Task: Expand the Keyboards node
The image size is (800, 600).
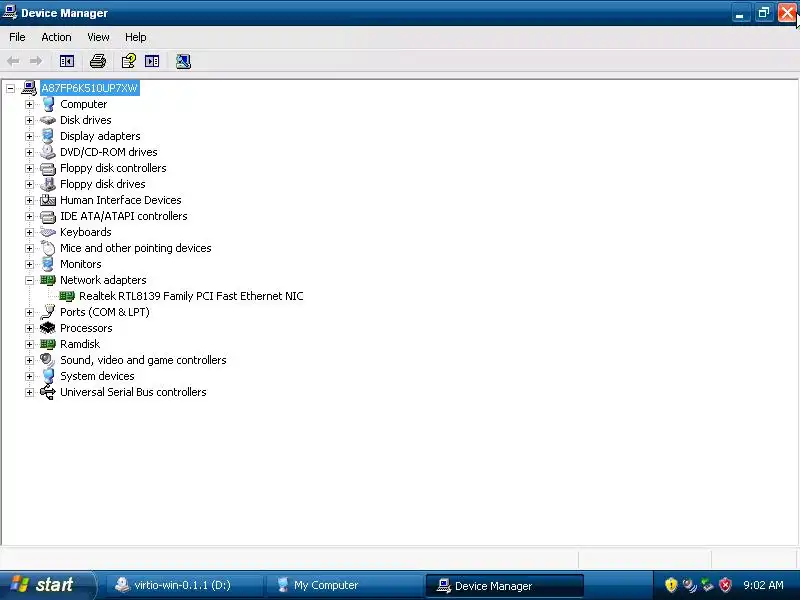Action: (29, 233)
